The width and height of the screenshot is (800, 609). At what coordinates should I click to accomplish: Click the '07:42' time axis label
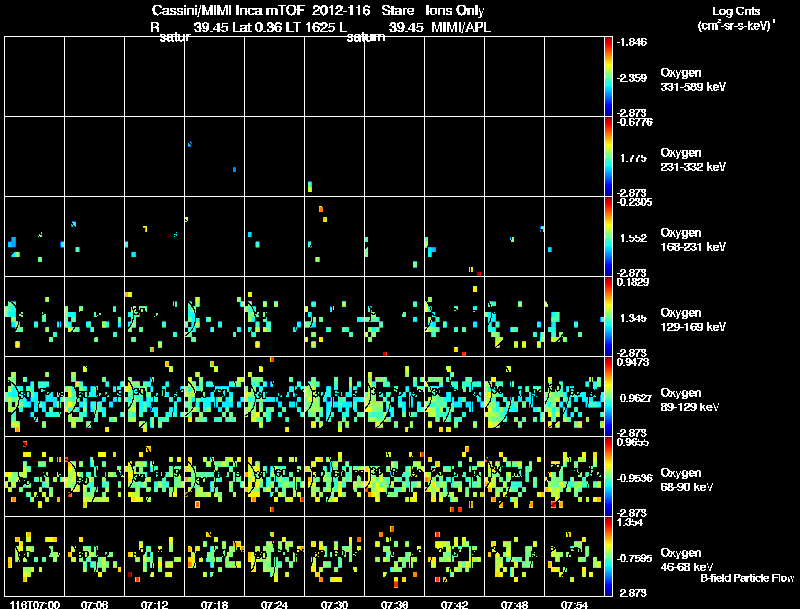(454, 604)
